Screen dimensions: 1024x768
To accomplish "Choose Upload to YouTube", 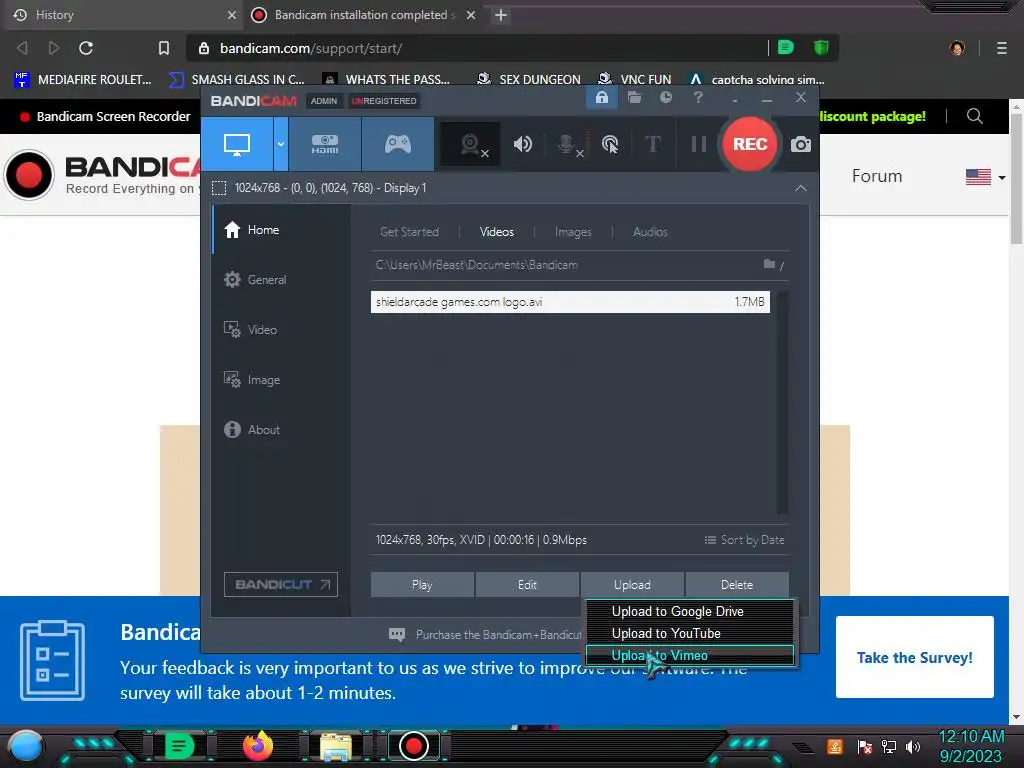I will 690,633.
